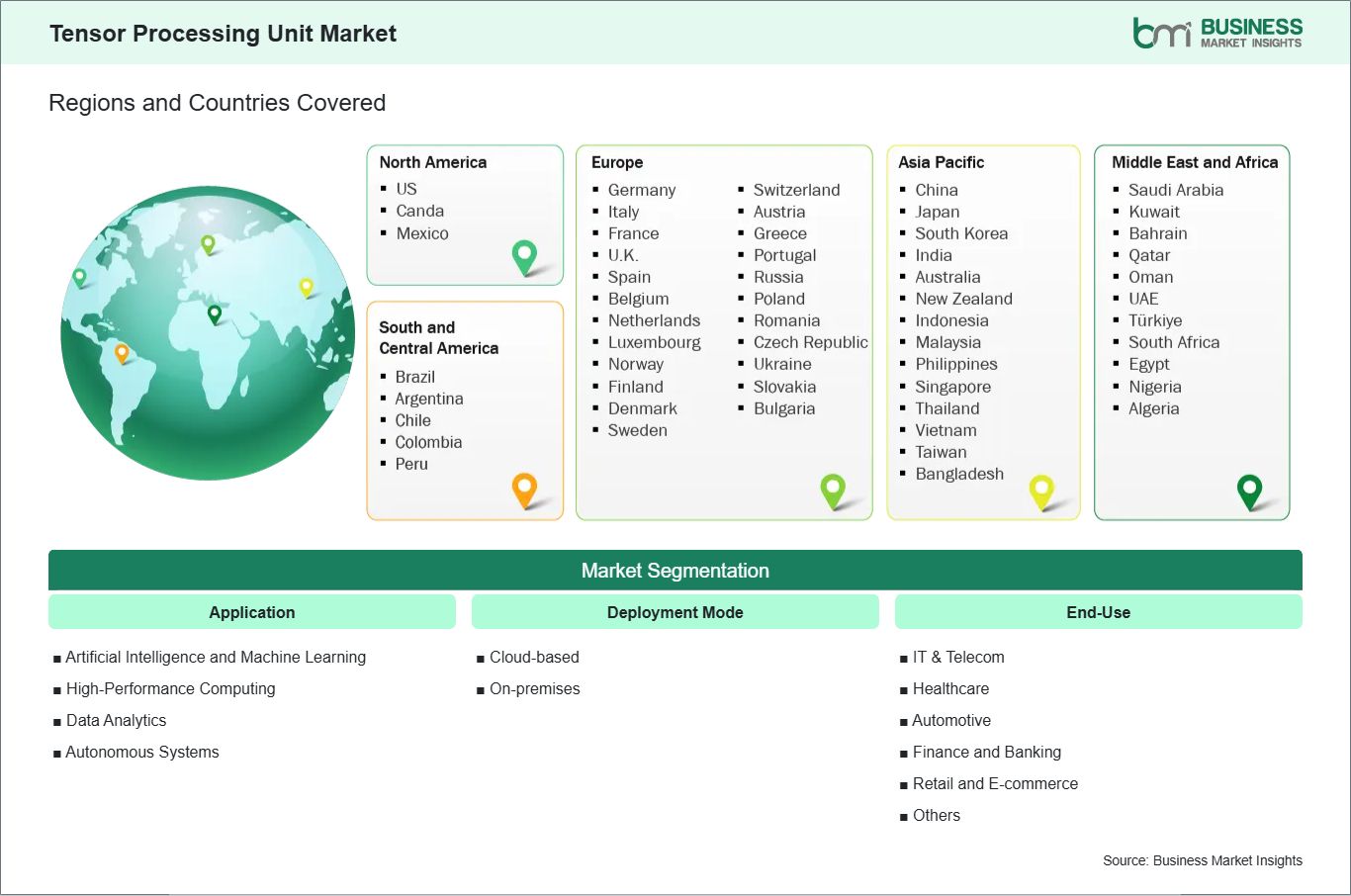Click the teal pin on the globe's left edge
Image resolution: width=1351 pixels, height=896 pixels.
click(80, 278)
